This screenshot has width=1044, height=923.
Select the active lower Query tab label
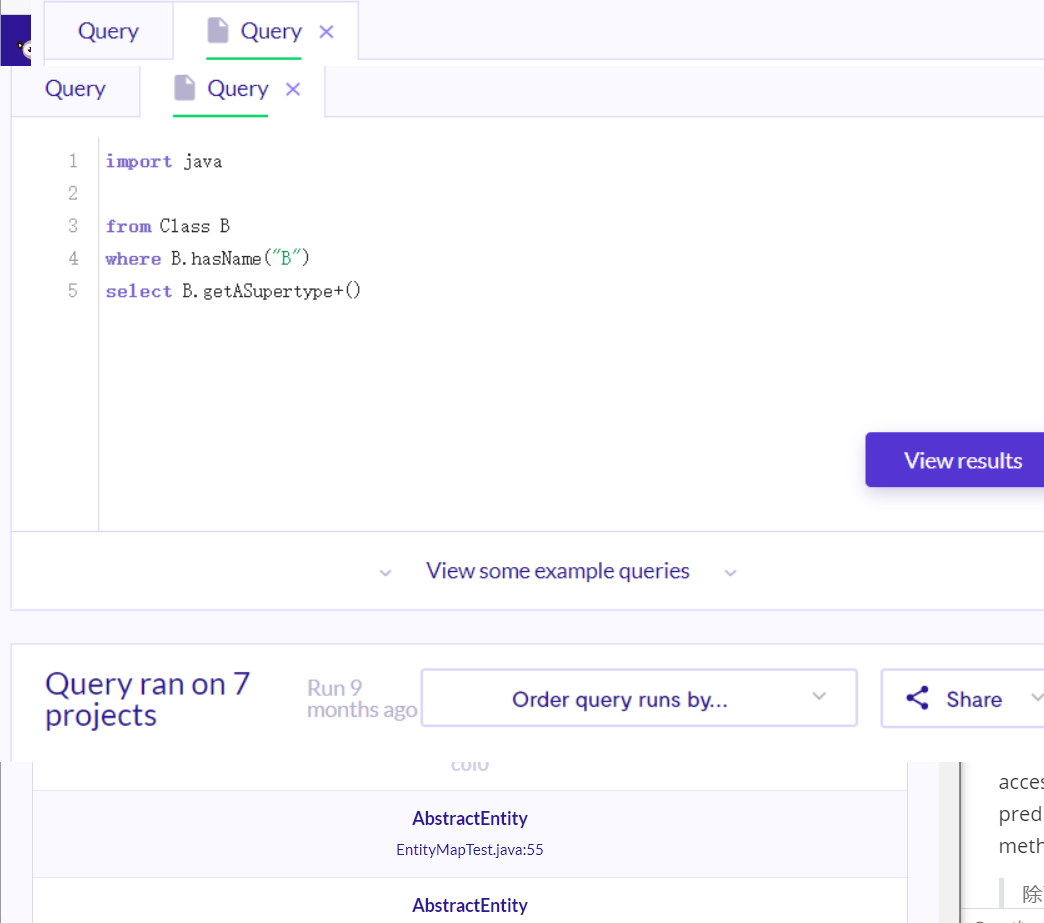[238, 89]
